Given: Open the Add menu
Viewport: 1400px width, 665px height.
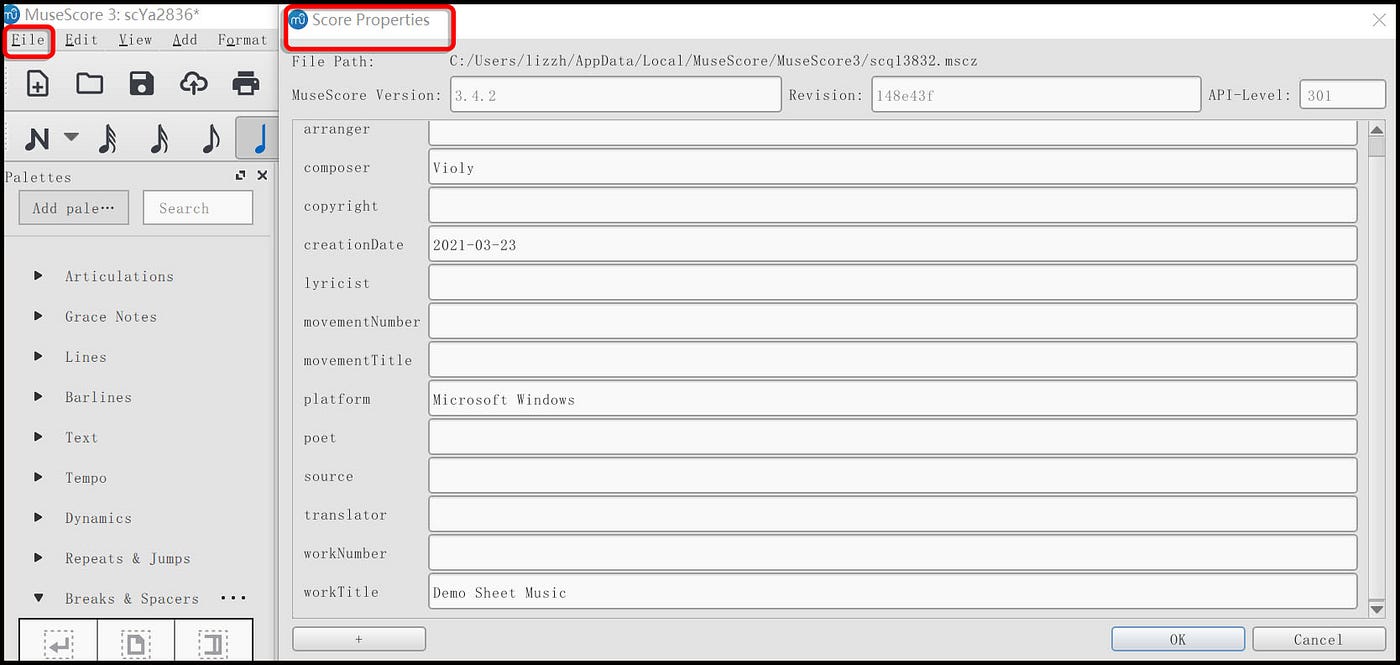Looking at the screenshot, I should [185, 40].
